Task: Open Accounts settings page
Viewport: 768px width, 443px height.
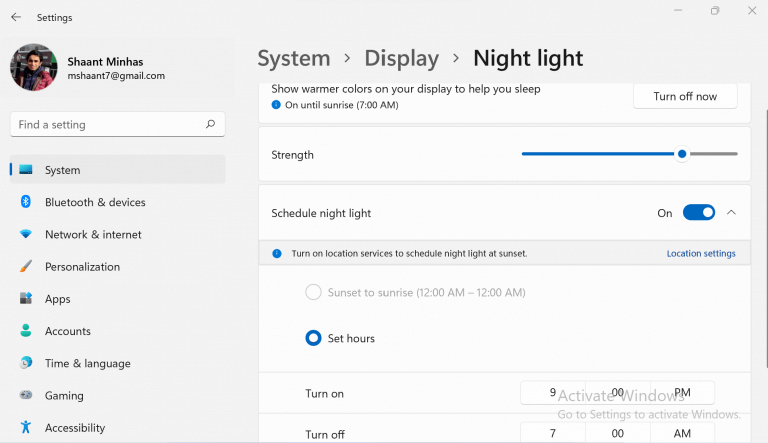Action: coord(67,331)
